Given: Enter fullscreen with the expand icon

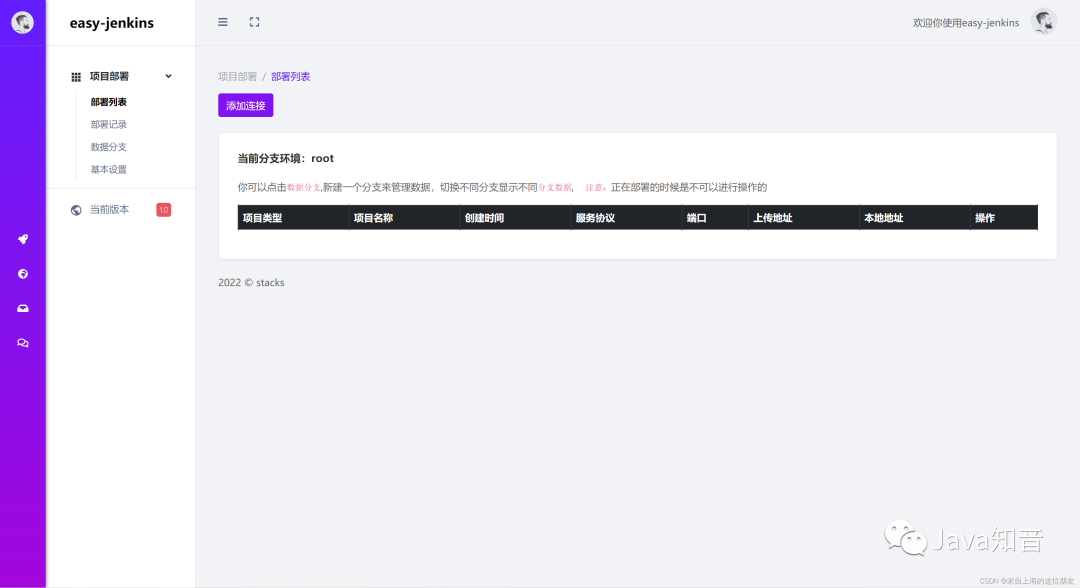Looking at the screenshot, I should pyautogui.click(x=254, y=22).
